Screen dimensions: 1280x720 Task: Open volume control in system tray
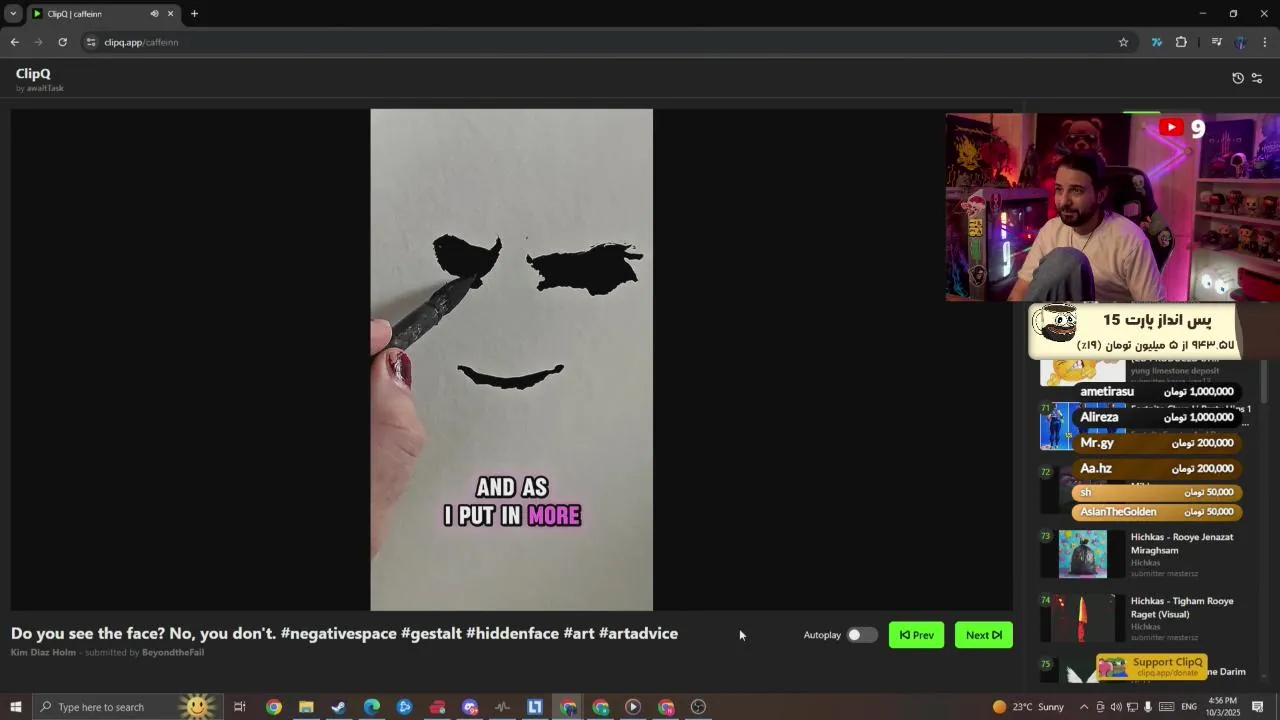[1116, 707]
